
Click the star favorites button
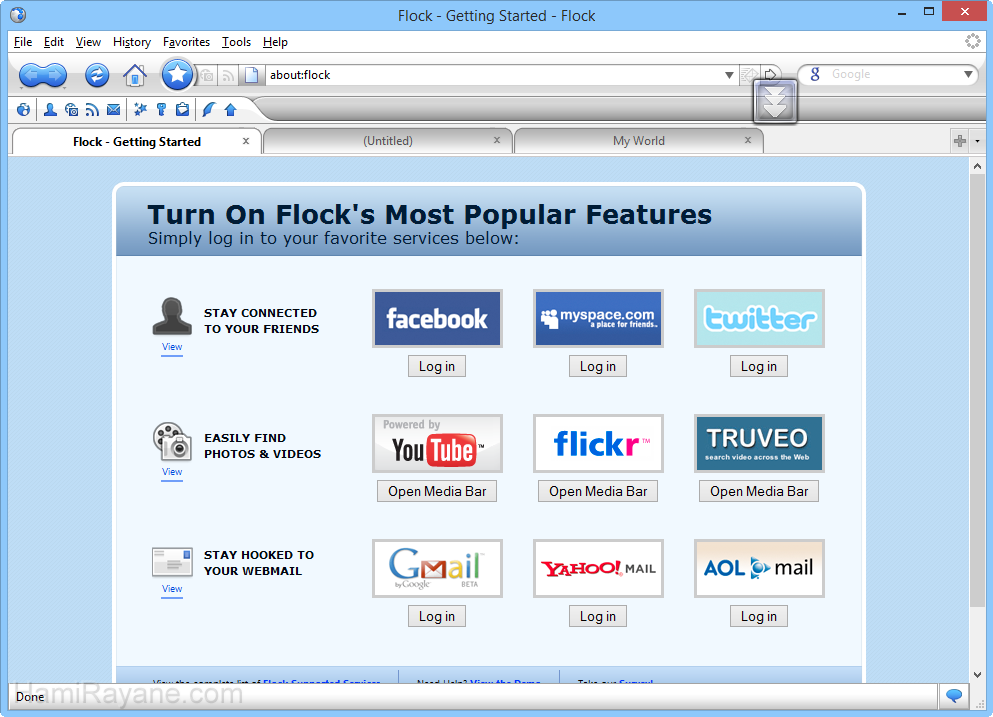click(177, 75)
